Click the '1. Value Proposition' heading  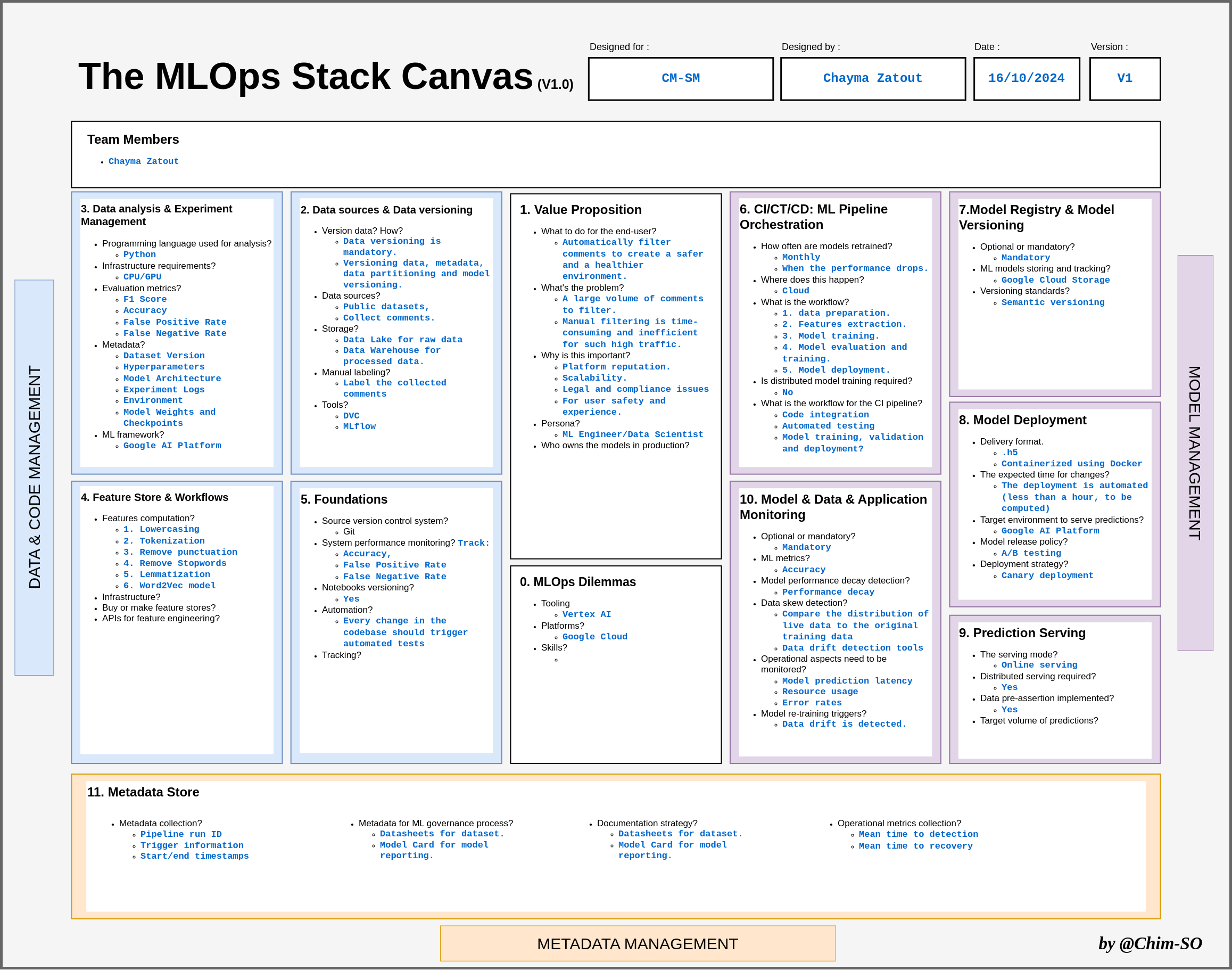(x=580, y=210)
